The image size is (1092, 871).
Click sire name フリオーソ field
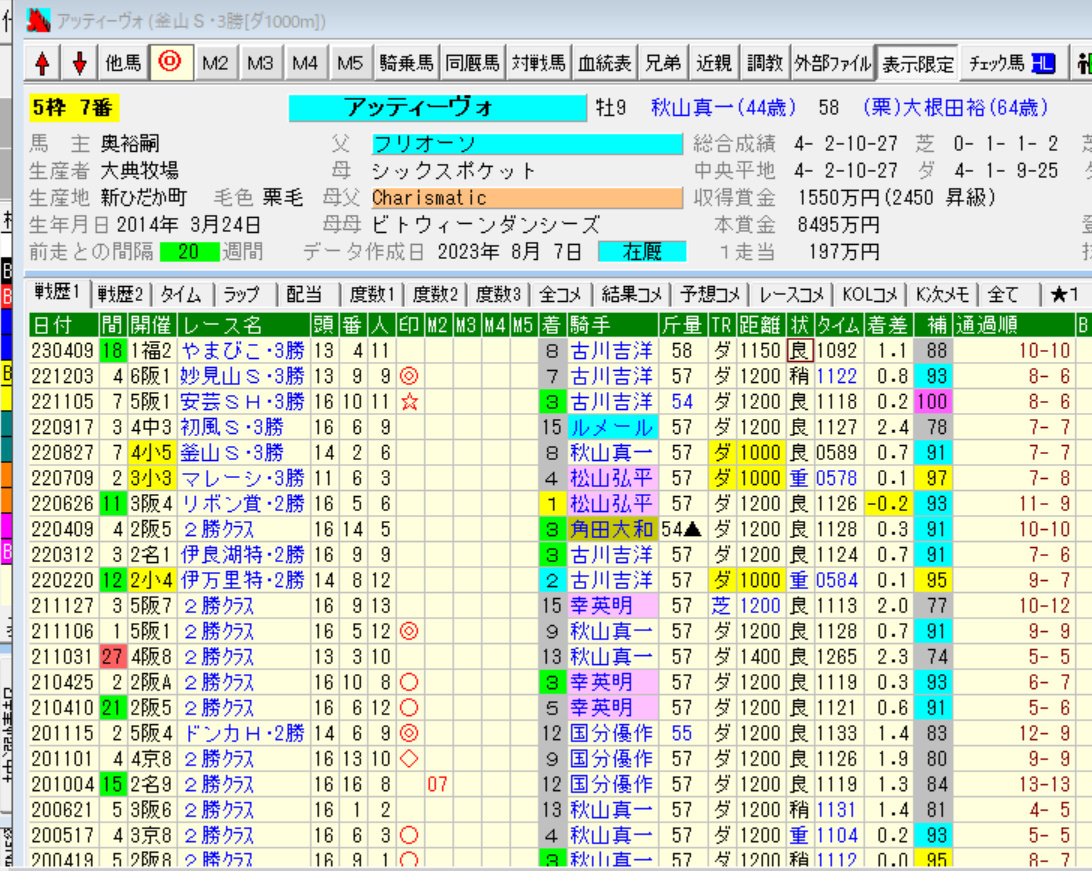[526, 144]
